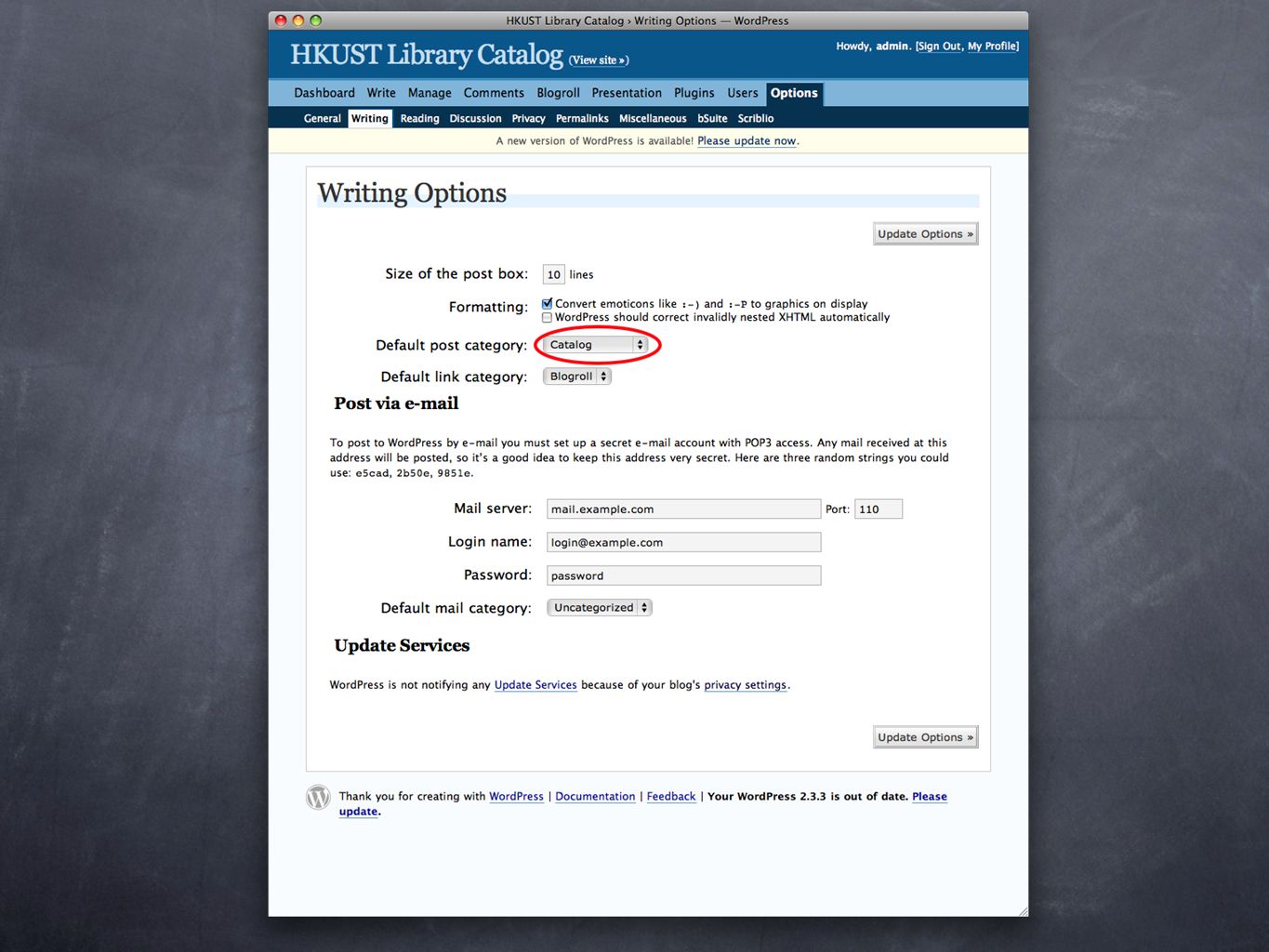Viewport: 1269px width, 952px height.
Task: Open the Comments menu
Action: pyautogui.click(x=494, y=93)
